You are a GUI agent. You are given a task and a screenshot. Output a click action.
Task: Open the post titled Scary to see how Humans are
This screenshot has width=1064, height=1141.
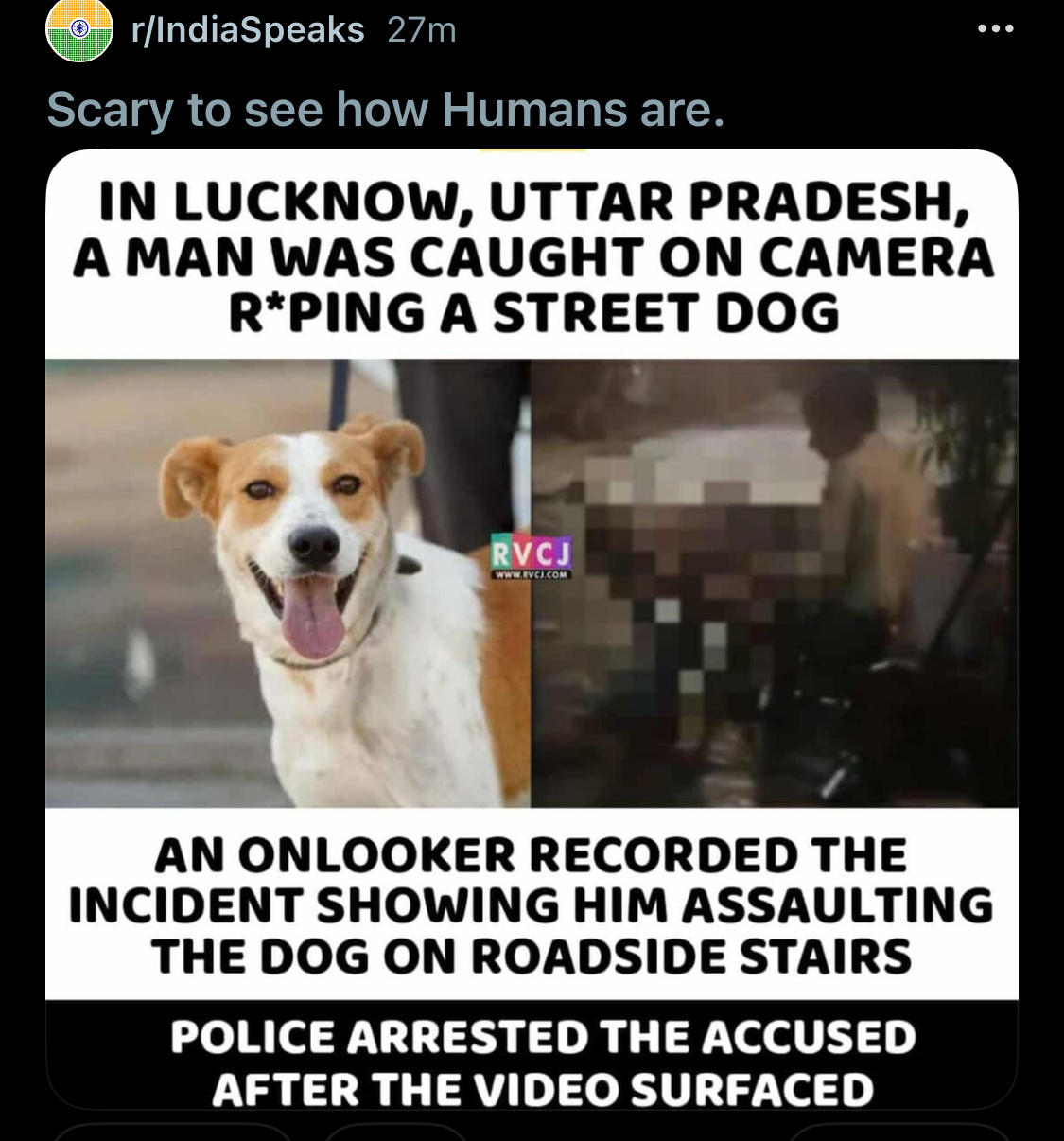pos(386,109)
